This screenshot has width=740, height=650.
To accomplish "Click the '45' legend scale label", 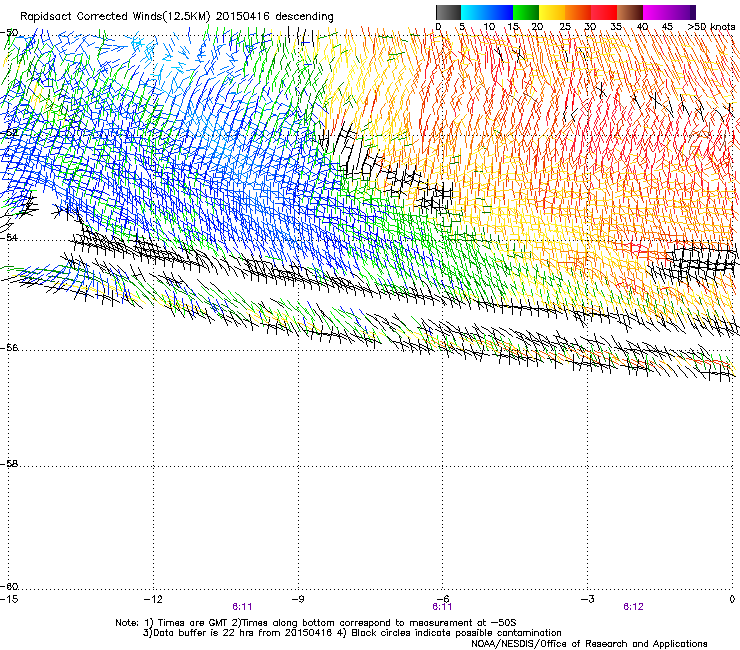I will coord(667,27).
